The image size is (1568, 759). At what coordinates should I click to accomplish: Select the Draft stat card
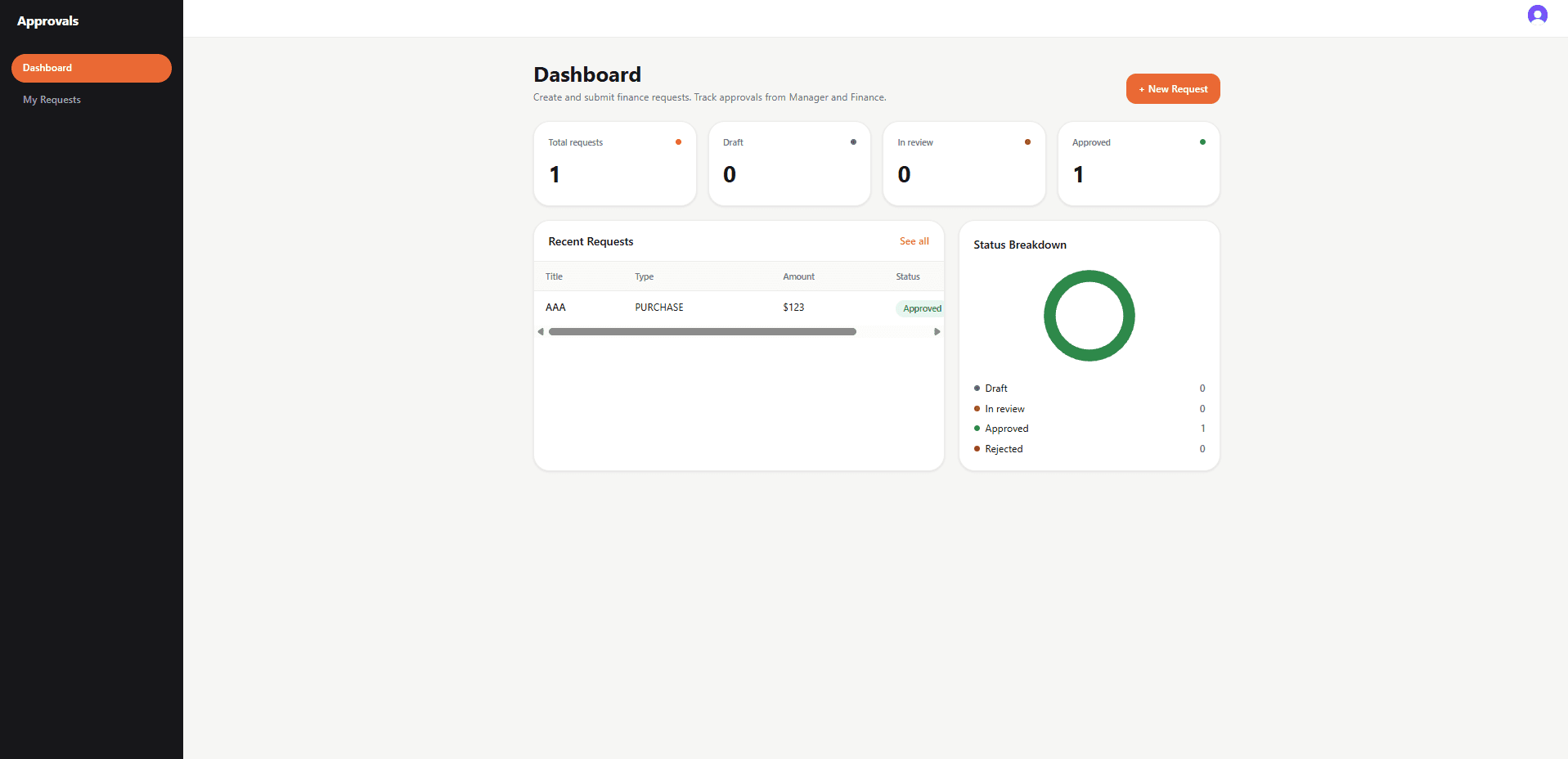[789, 164]
